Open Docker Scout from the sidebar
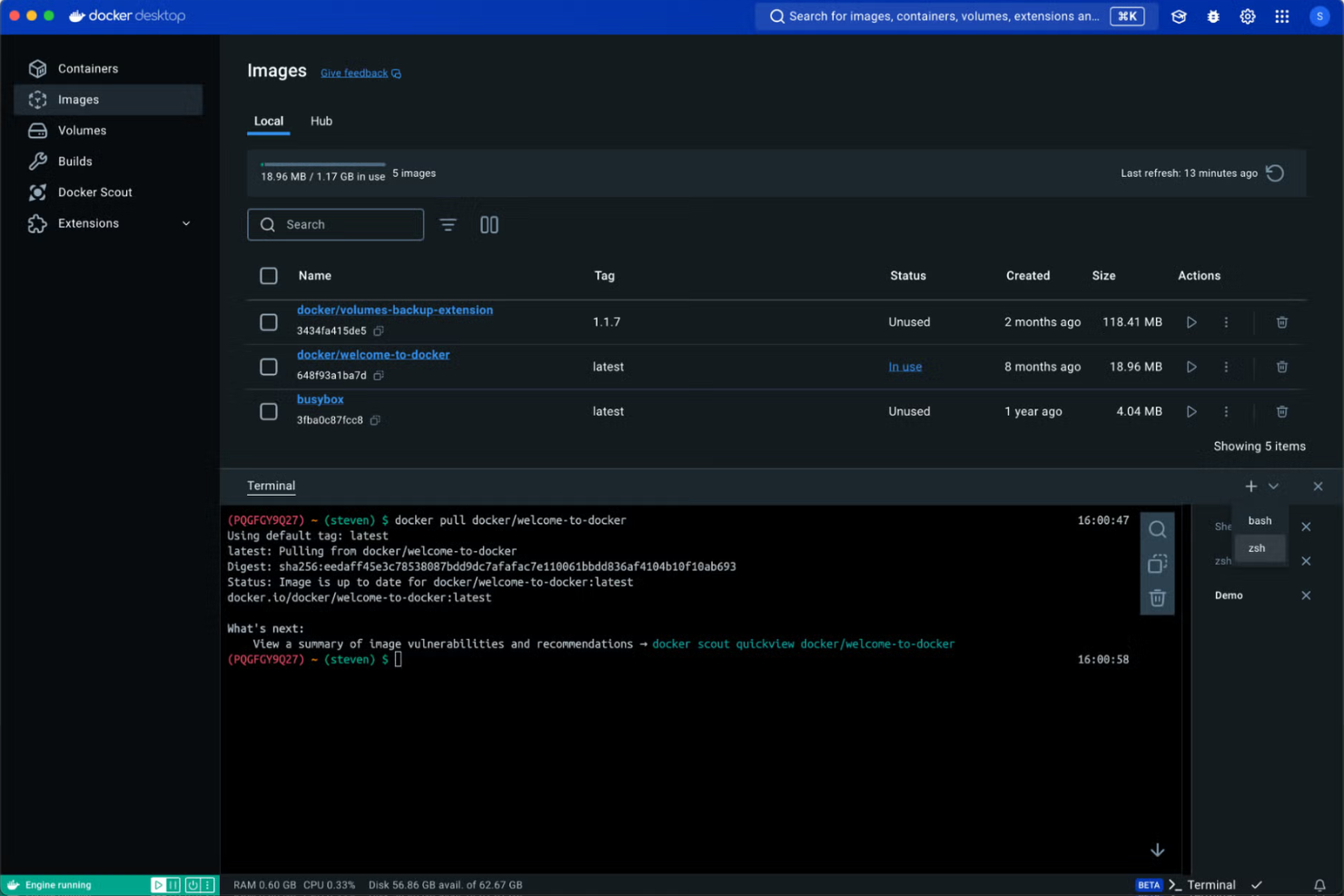 point(93,192)
